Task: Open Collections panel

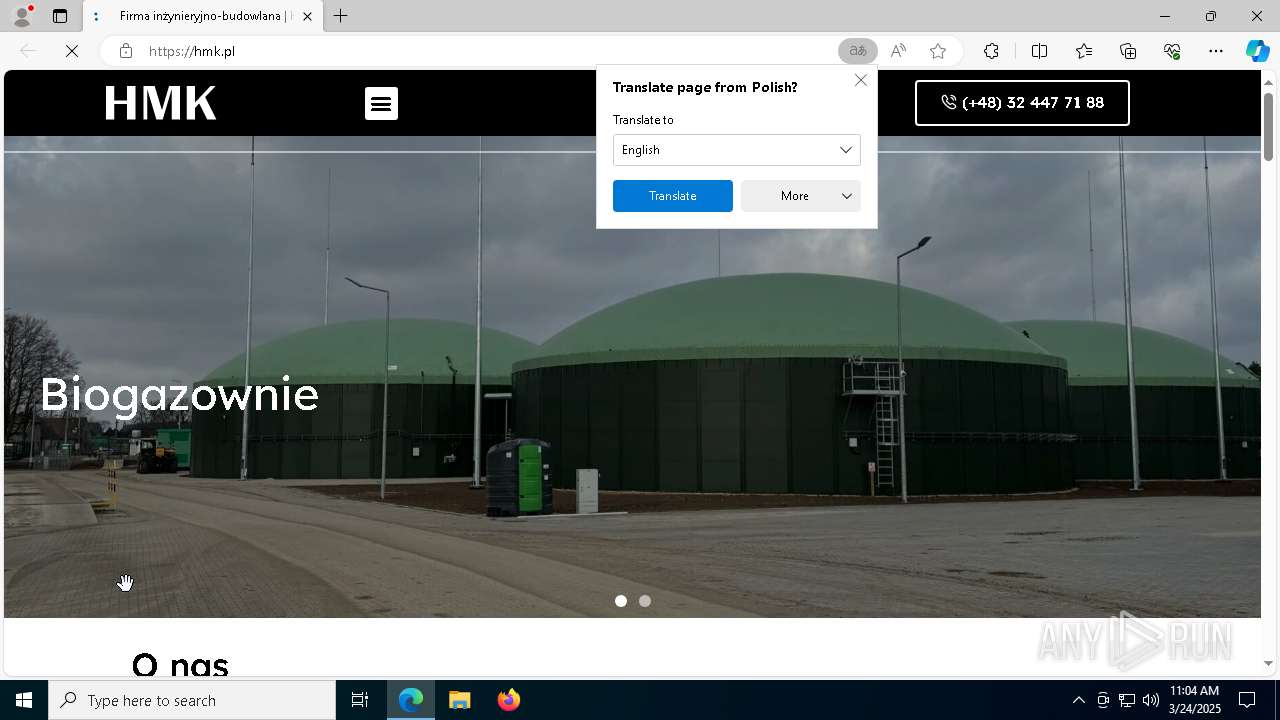Action: [x=1128, y=51]
